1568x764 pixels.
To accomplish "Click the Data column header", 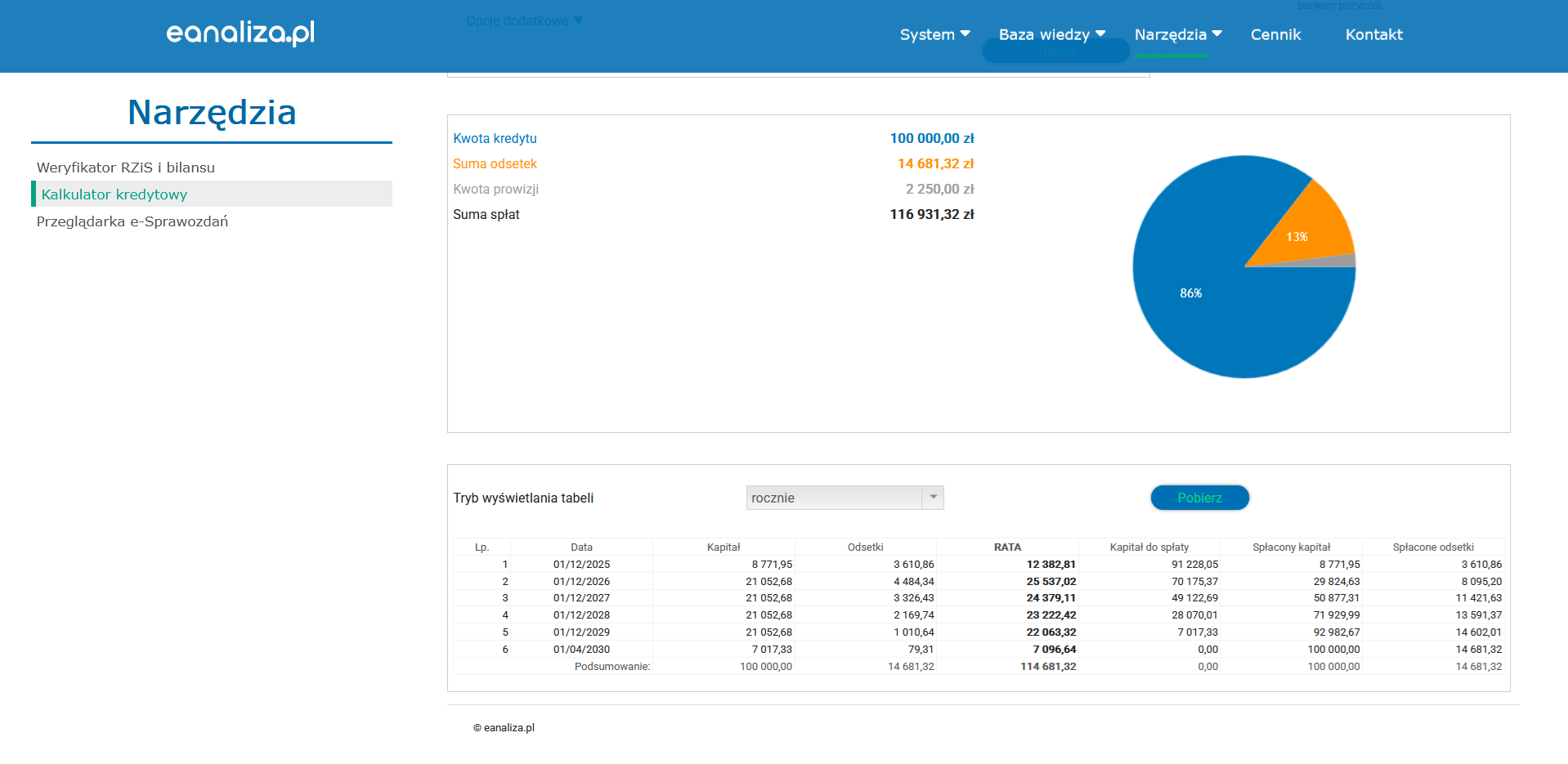I will click(x=582, y=547).
